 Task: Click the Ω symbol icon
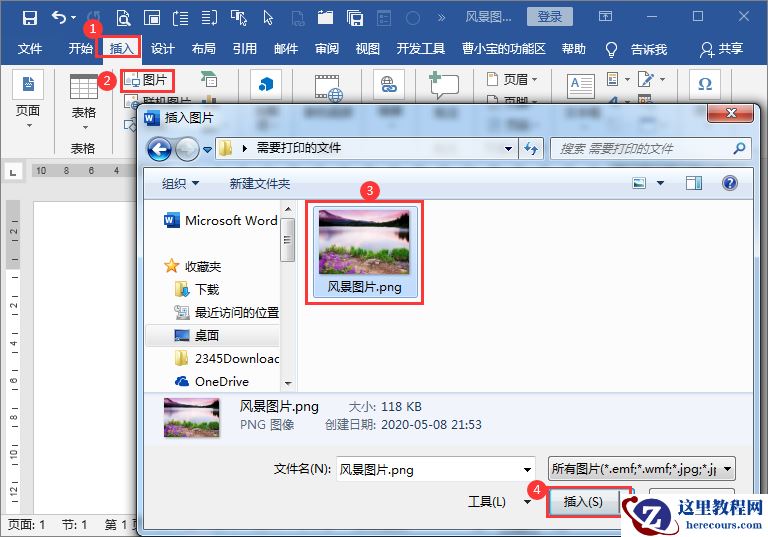point(705,84)
